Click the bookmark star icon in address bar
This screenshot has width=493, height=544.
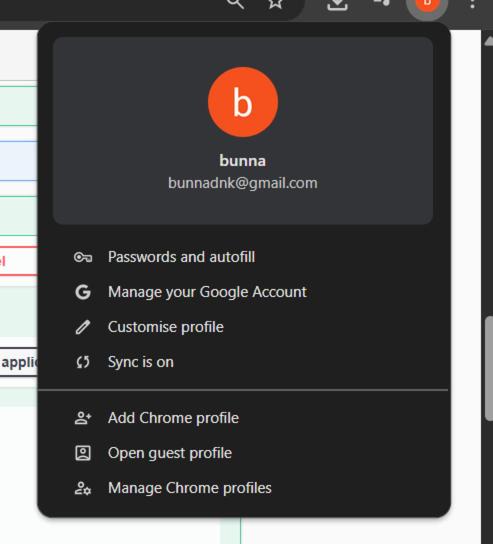[x=275, y=3]
